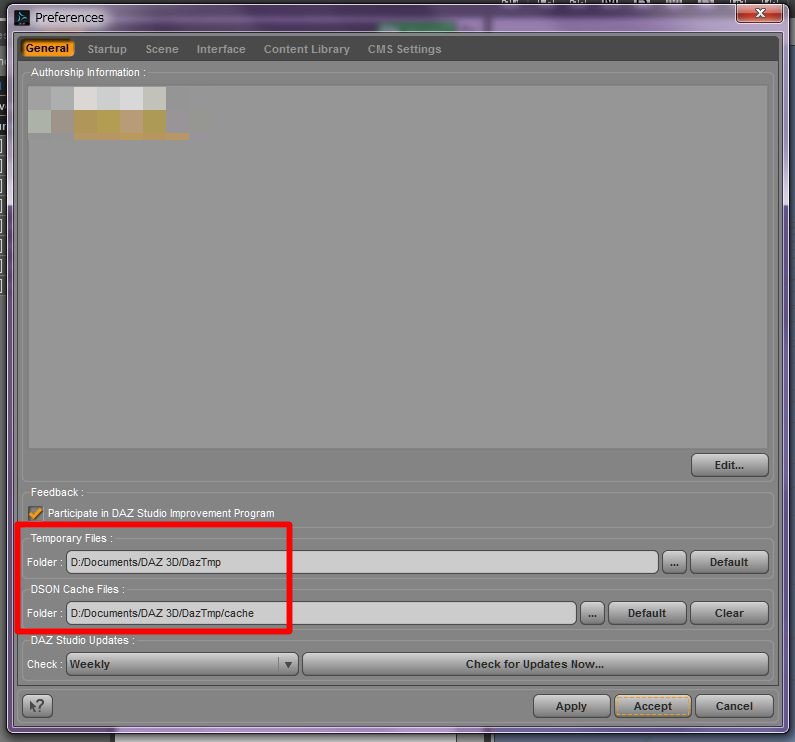Screen dimensions: 795x742
Task: Reset Temporary Files folder to Default
Action: (729, 562)
